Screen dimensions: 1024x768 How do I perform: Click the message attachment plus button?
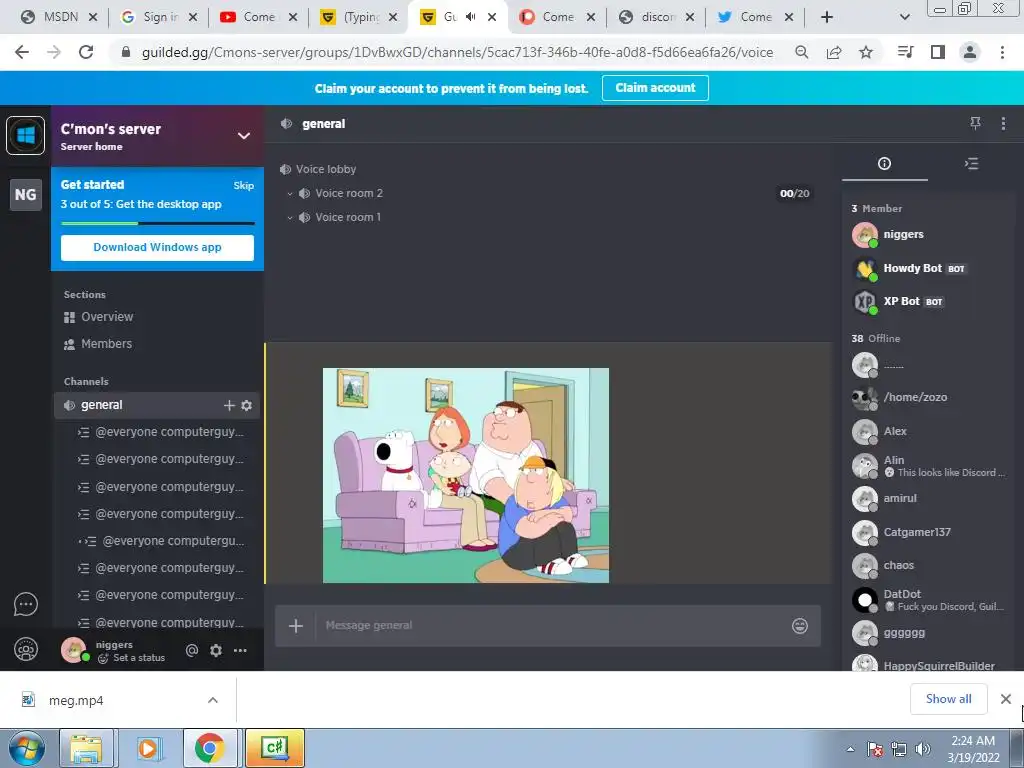pyautogui.click(x=296, y=626)
